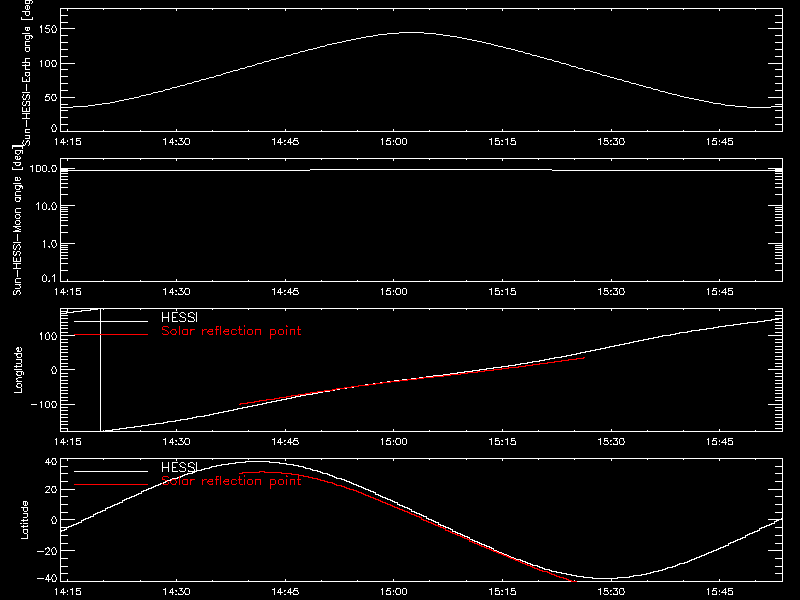Image resolution: width=800 pixels, height=600 pixels.
Task: Click Solar reflection point legend in Longitude plot
Action: coord(231,331)
